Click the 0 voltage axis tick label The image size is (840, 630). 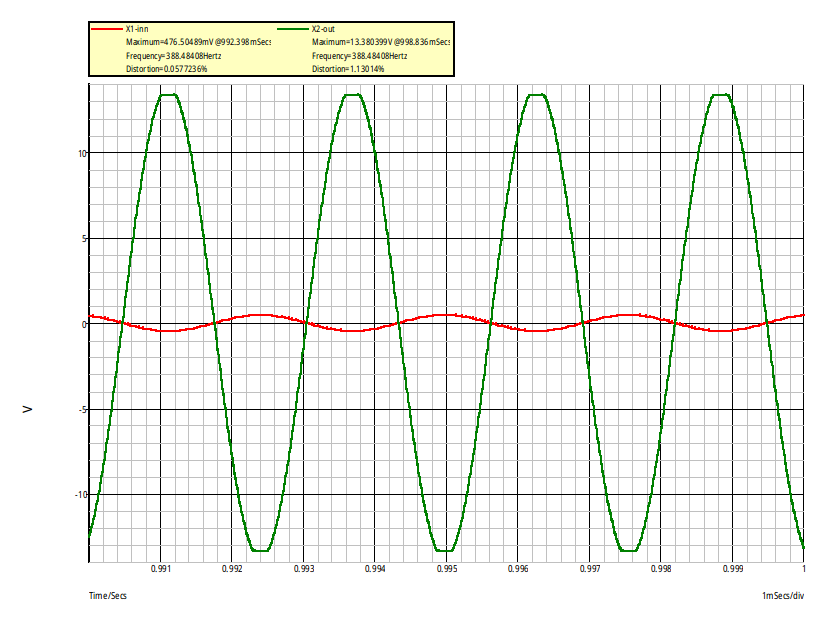[x=84, y=325]
